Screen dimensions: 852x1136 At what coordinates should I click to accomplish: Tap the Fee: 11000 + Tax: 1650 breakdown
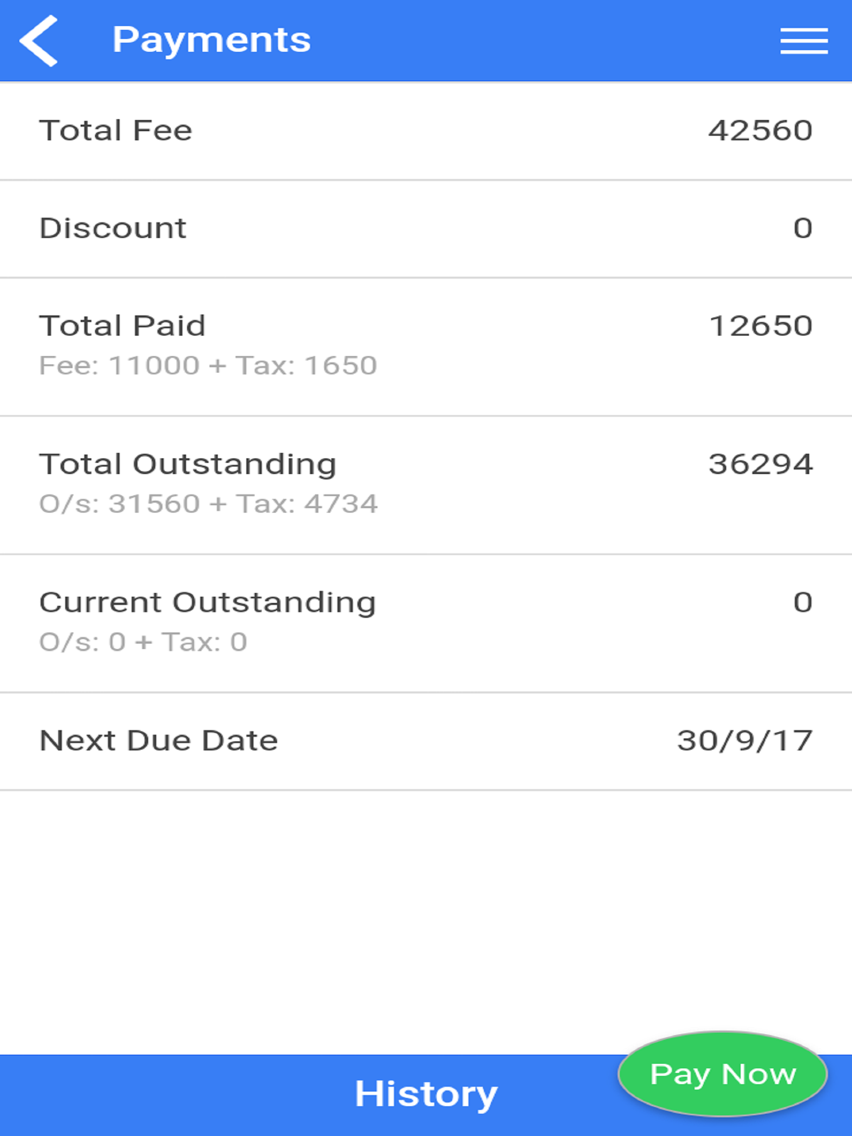point(208,366)
